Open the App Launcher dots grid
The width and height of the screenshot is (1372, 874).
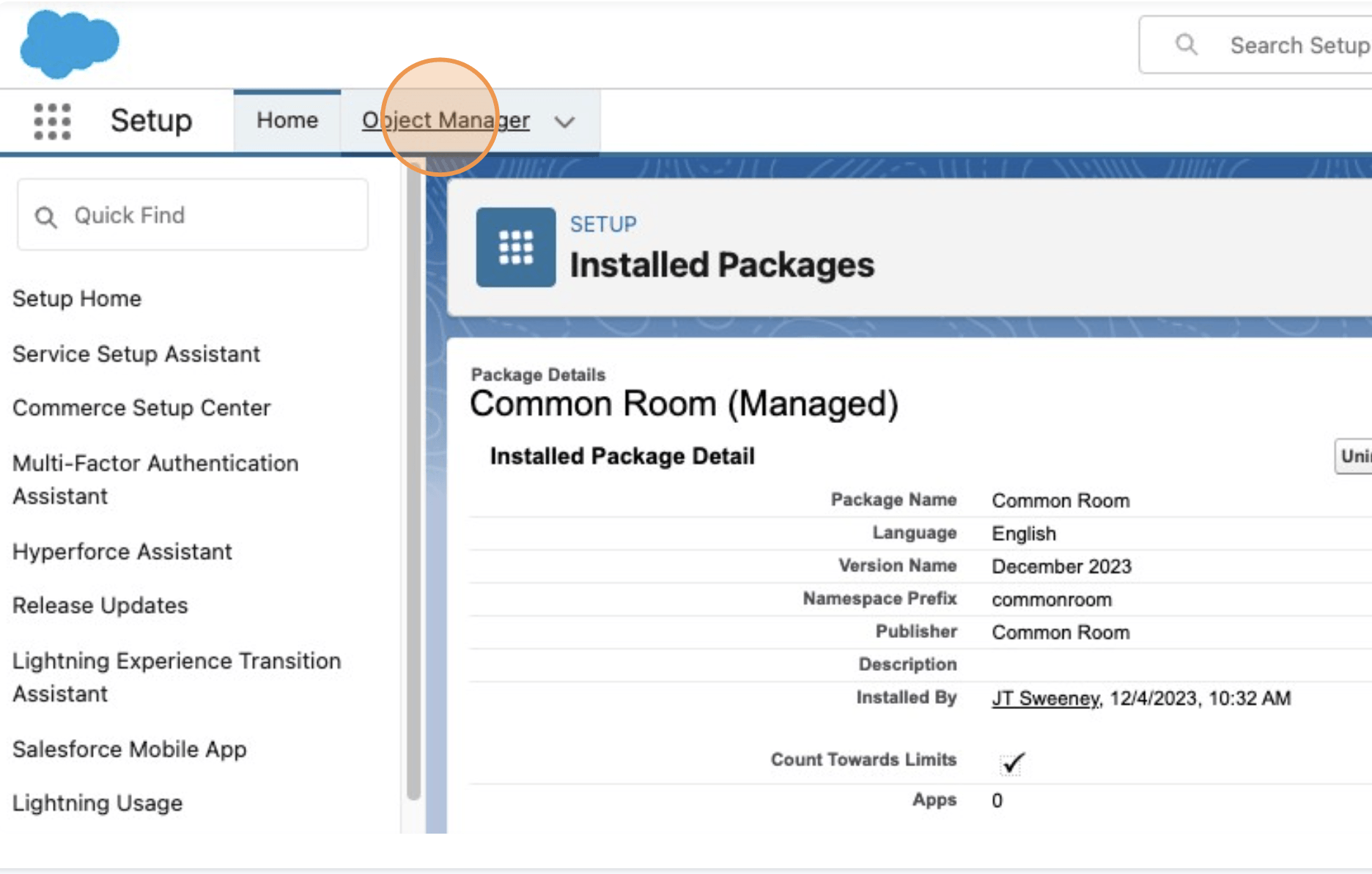(52, 121)
